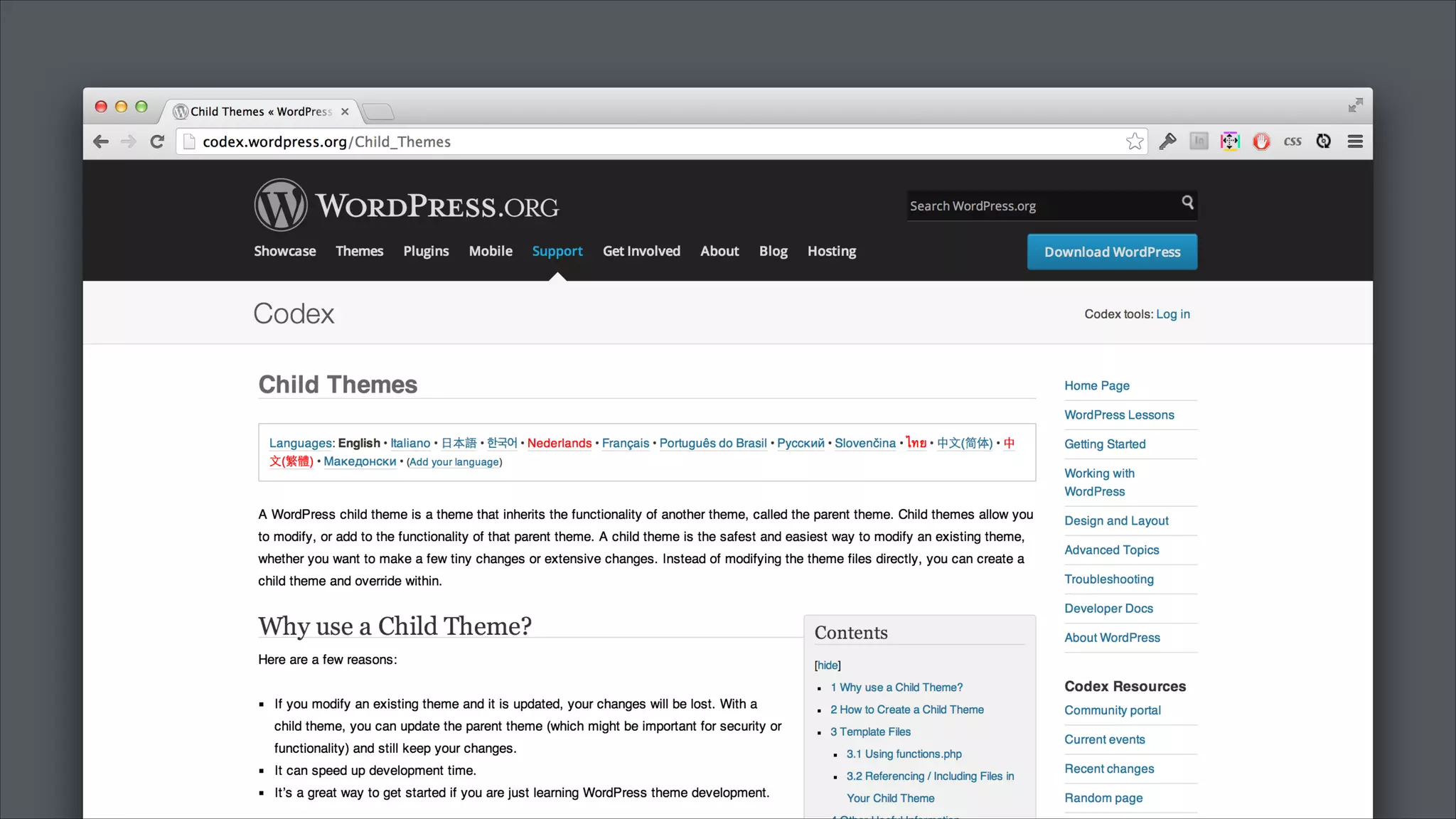
Task: Click the search magnifier on WordPress.org
Action: (x=1187, y=203)
